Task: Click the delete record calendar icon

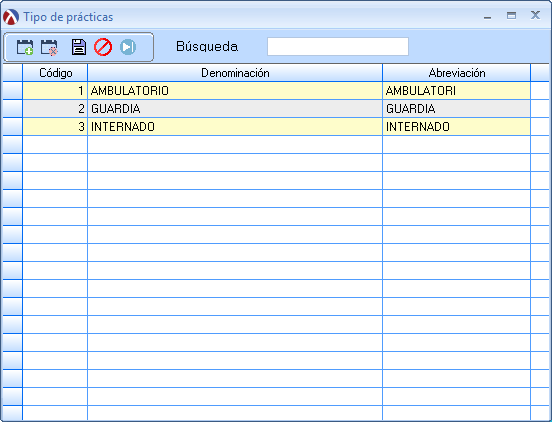Action: [49, 47]
